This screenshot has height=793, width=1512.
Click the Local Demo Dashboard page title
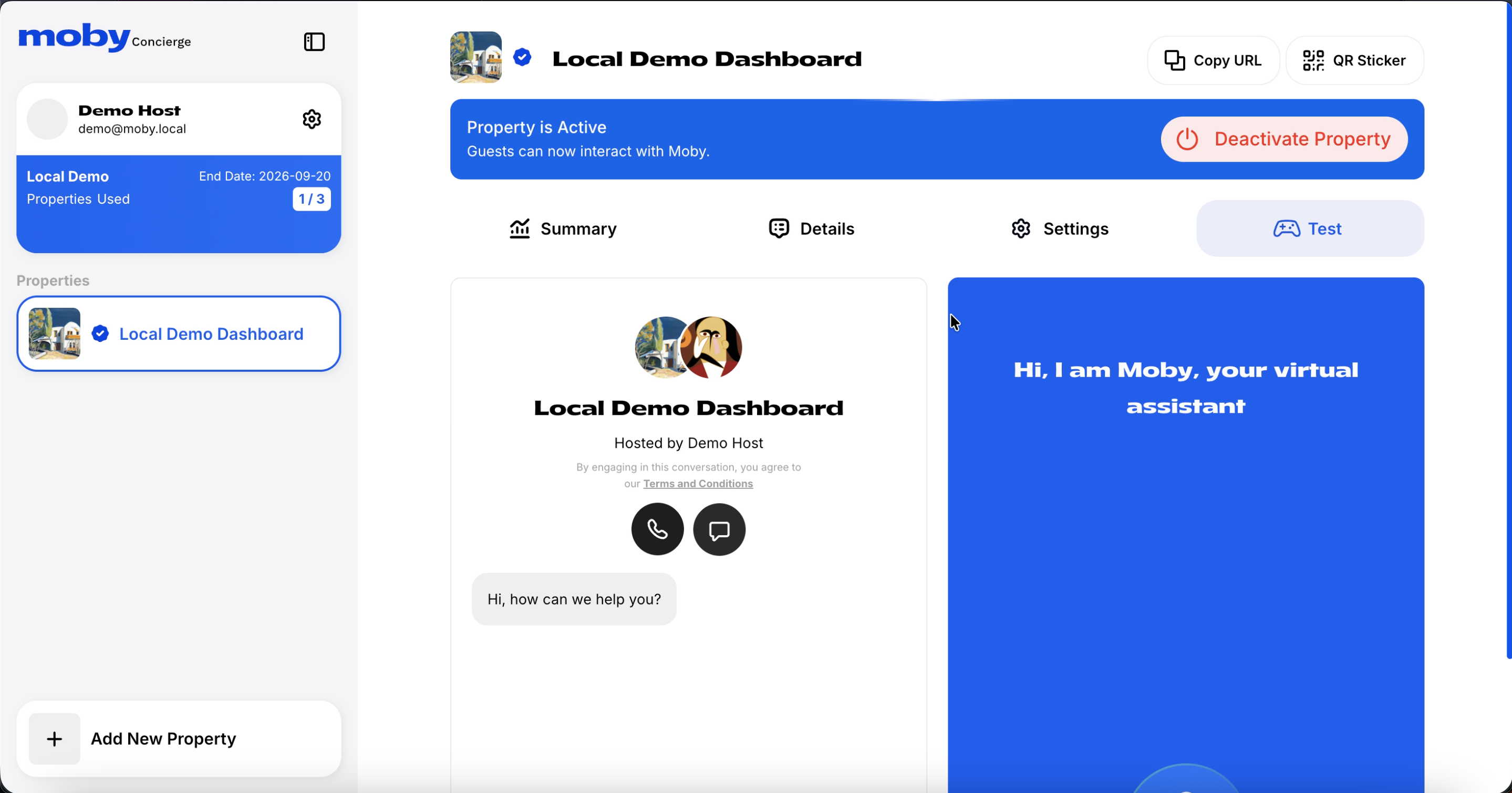click(707, 59)
